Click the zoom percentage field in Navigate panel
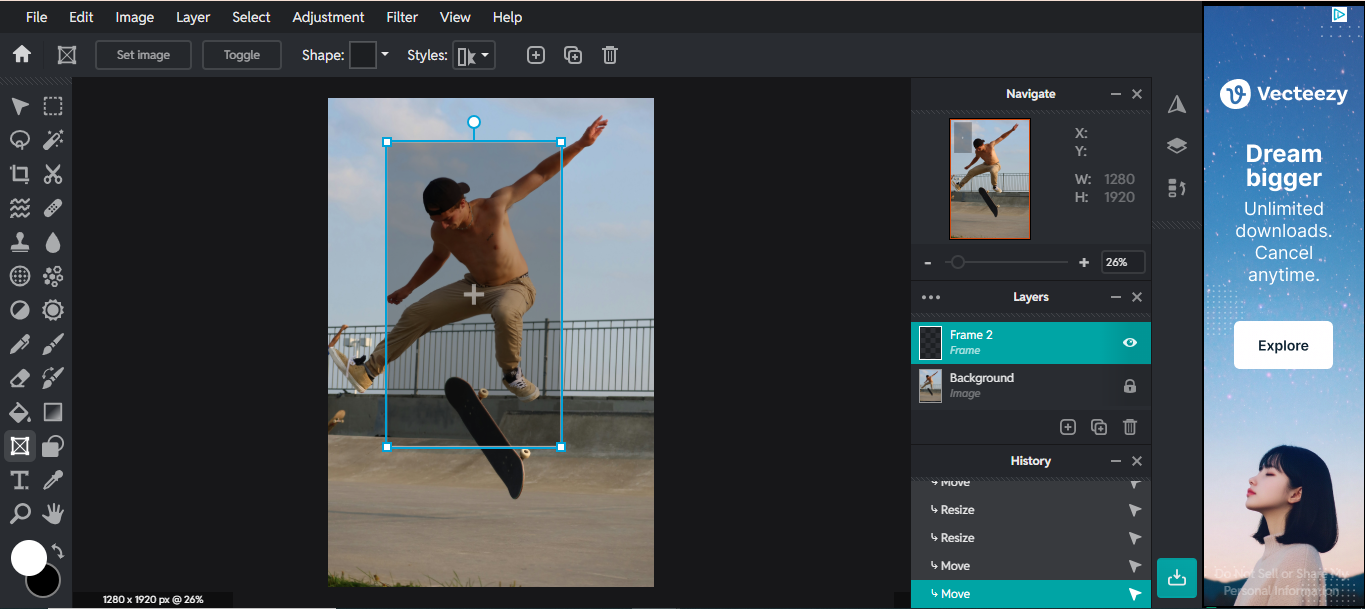The height and width of the screenshot is (609, 1365). pos(1122,261)
